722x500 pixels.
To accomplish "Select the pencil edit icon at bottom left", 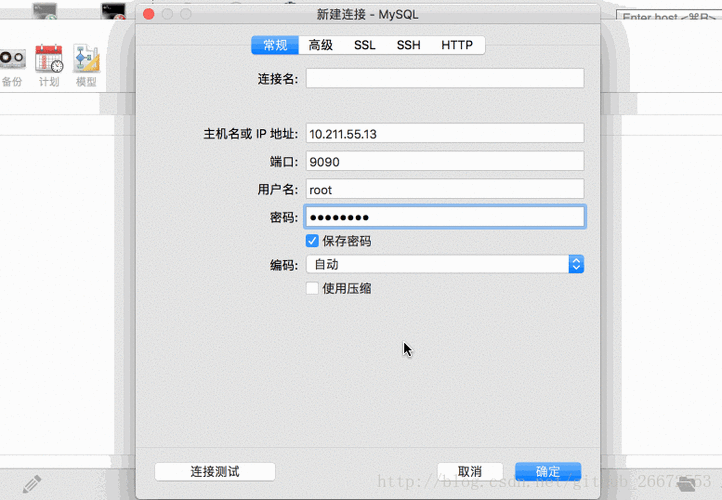I will [32, 484].
